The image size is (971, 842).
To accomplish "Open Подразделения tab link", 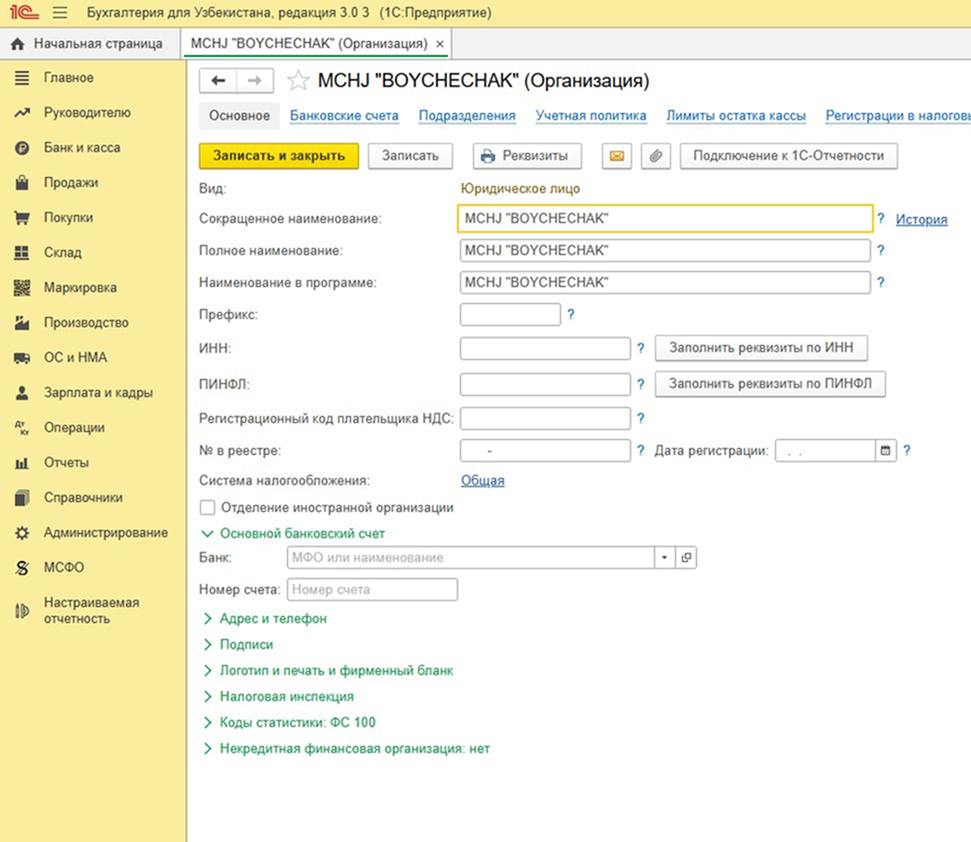I will click(x=467, y=116).
